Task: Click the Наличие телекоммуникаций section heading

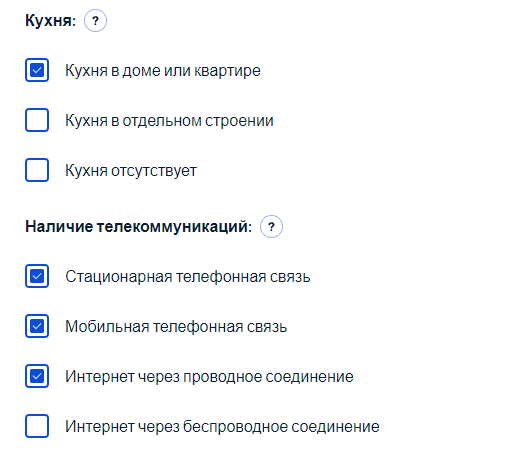Action: click(139, 226)
